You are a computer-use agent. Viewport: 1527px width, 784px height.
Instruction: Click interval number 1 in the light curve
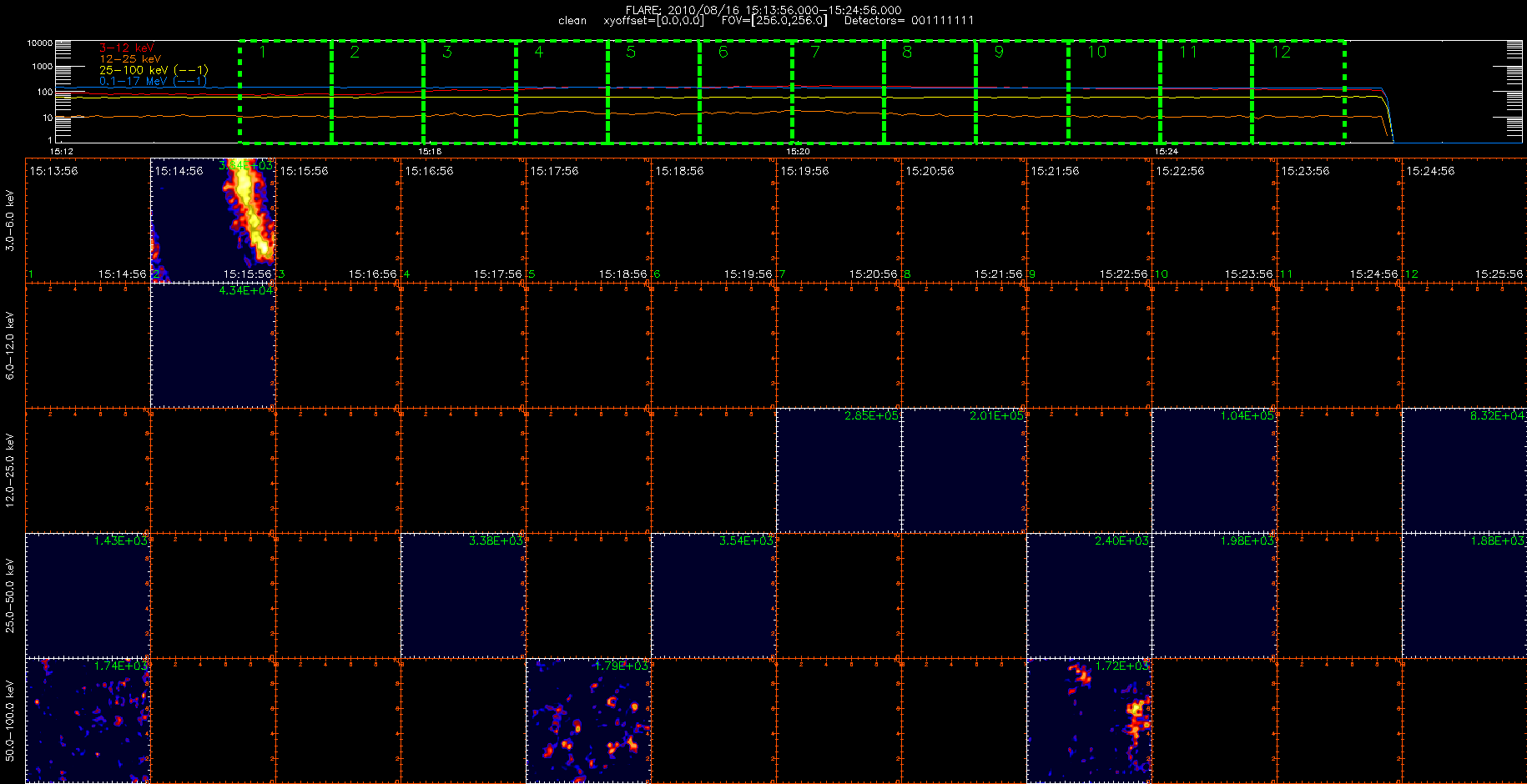point(285,92)
